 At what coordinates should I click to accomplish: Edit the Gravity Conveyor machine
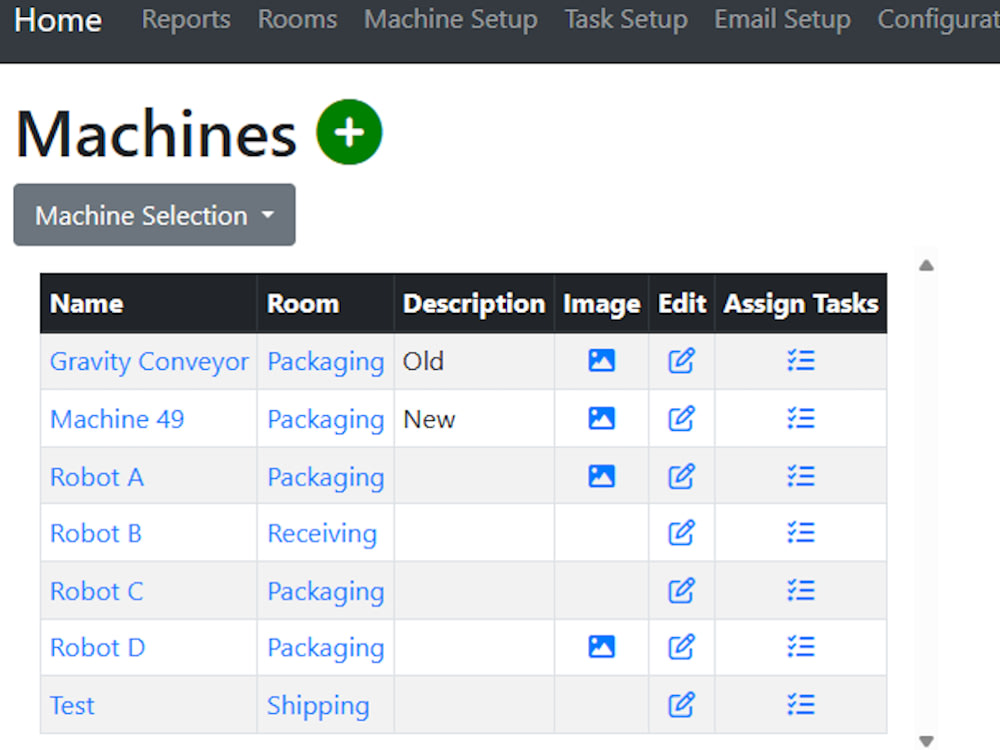point(681,361)
